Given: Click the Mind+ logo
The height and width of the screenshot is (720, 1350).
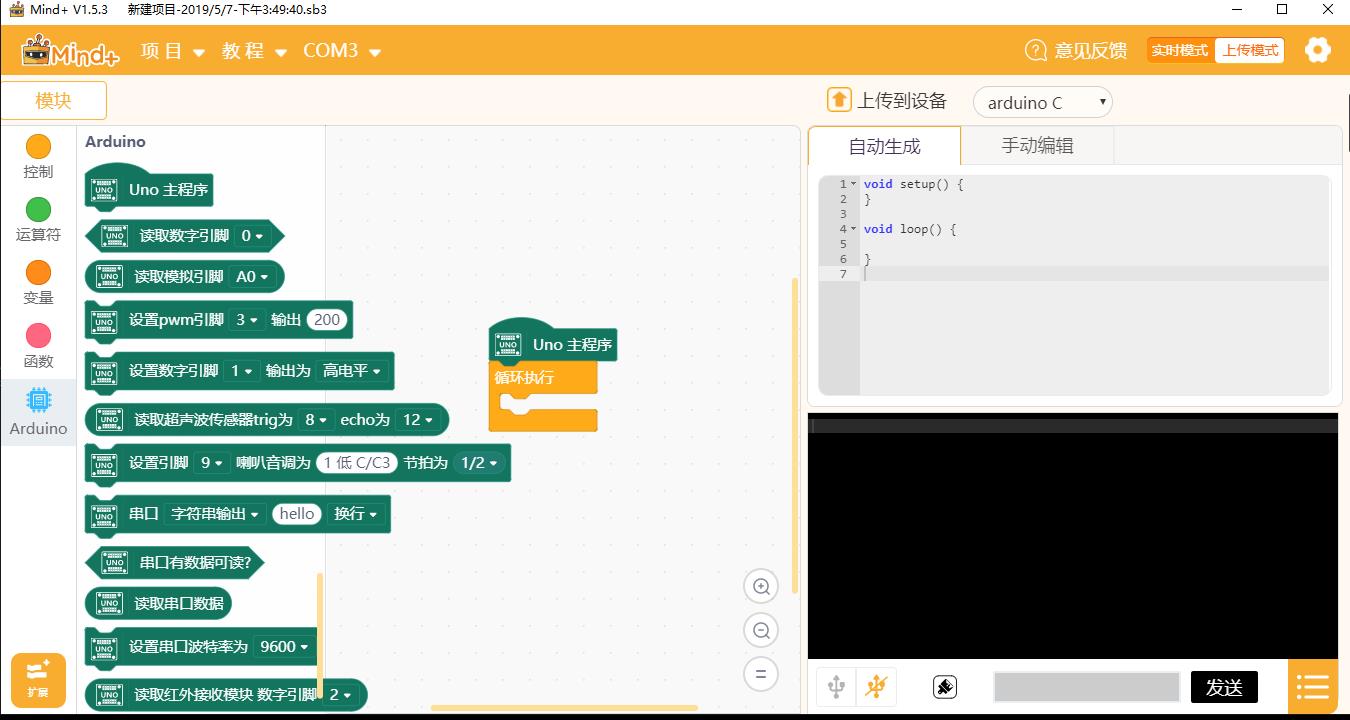Looking at the screenshot, I should pos(70,51).
